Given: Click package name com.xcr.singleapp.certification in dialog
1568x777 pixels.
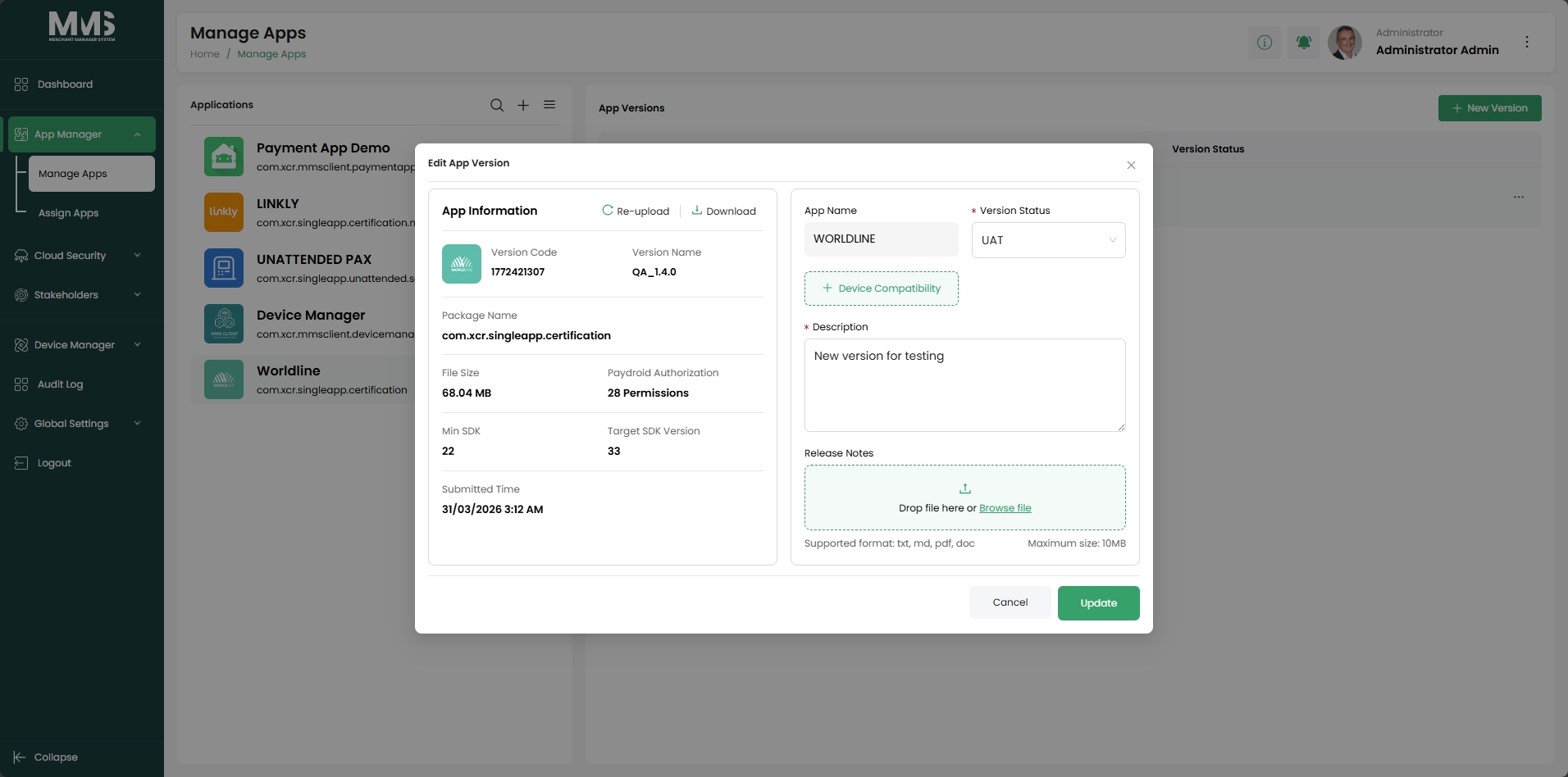Looking at the screenshot, I should [526, 336].
